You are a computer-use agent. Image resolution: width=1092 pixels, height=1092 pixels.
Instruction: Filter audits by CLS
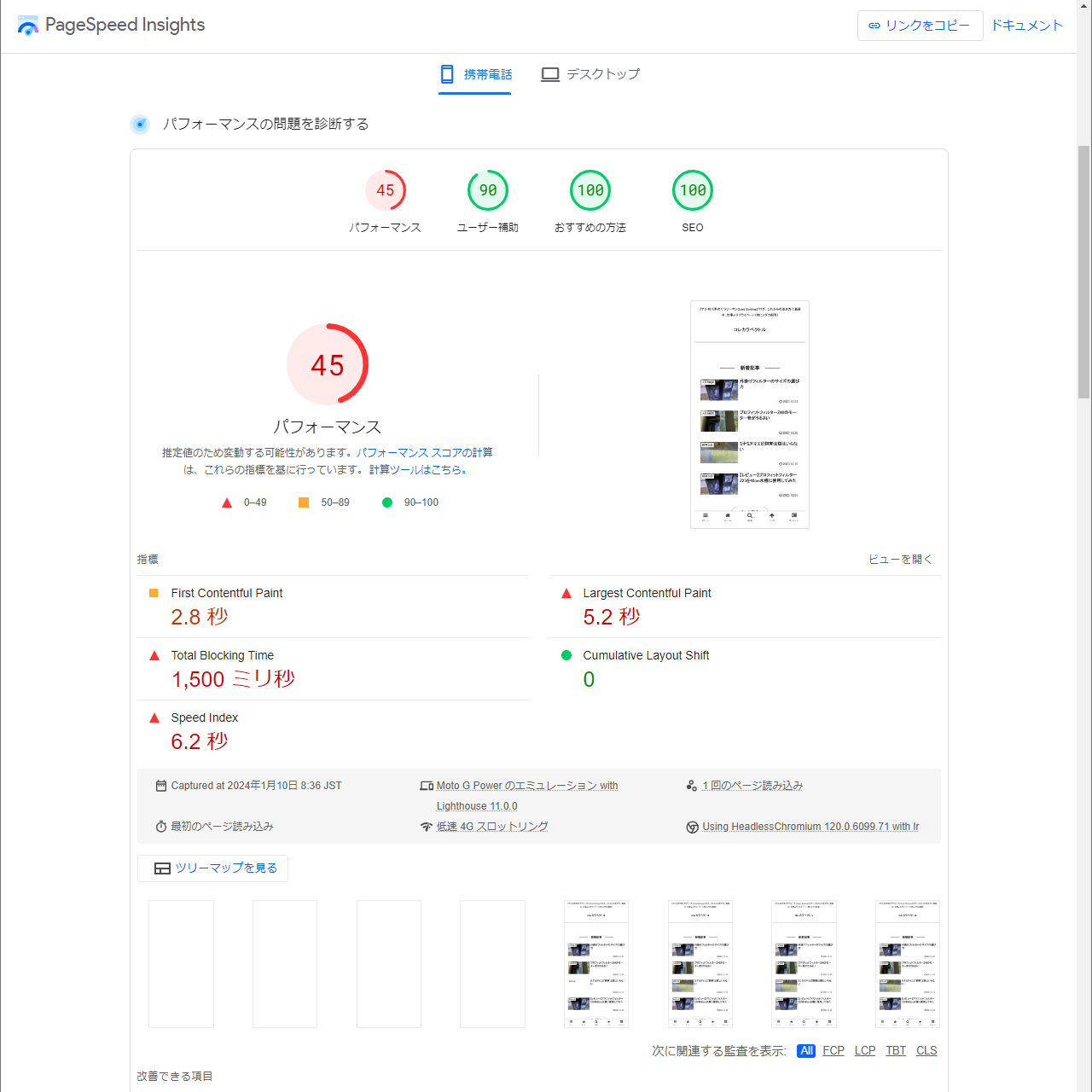pyautogui.click(x=926, y=1051)
